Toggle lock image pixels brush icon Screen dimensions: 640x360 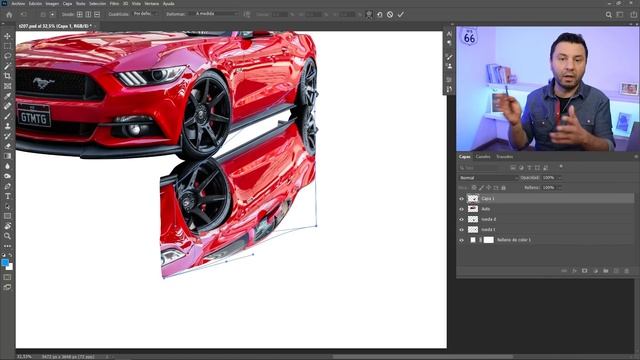481,188
